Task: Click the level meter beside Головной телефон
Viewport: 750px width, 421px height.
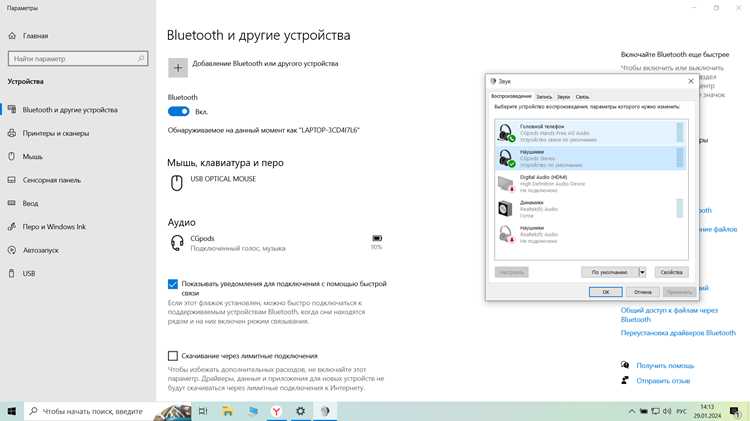Action: point(680,133)
